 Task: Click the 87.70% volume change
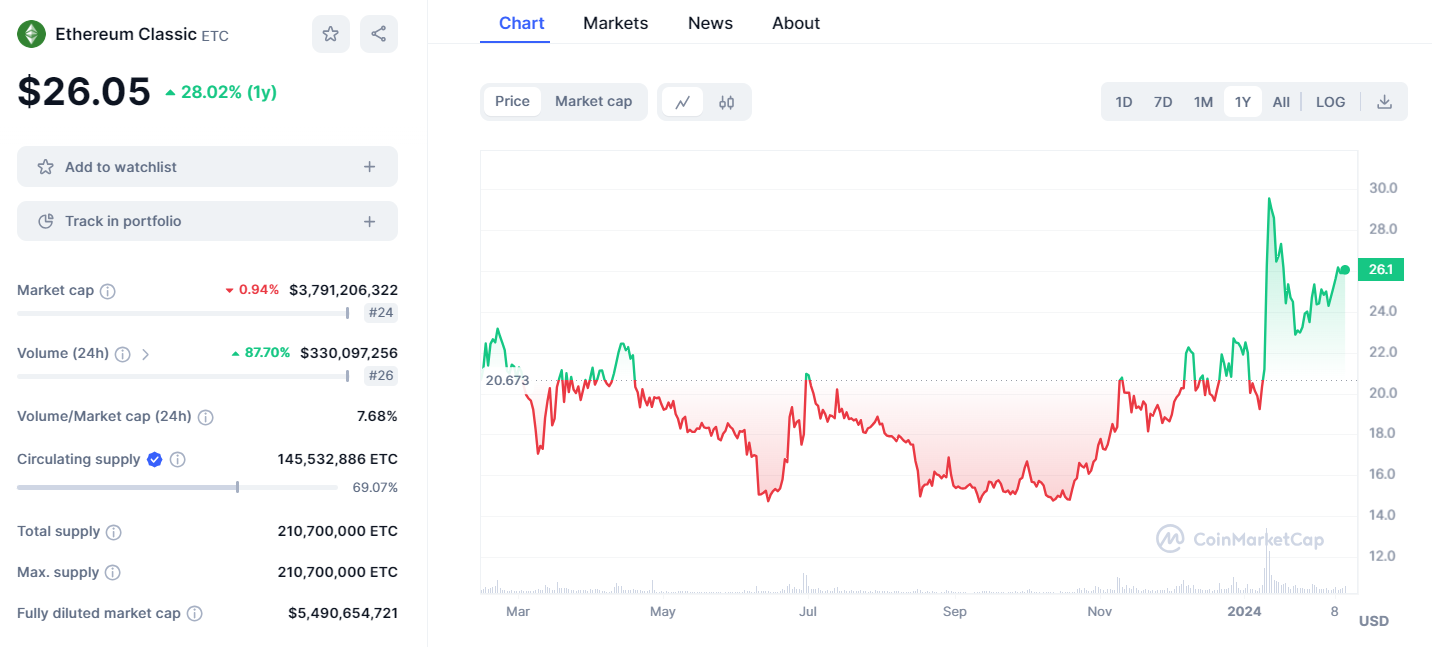pos(260,353)
